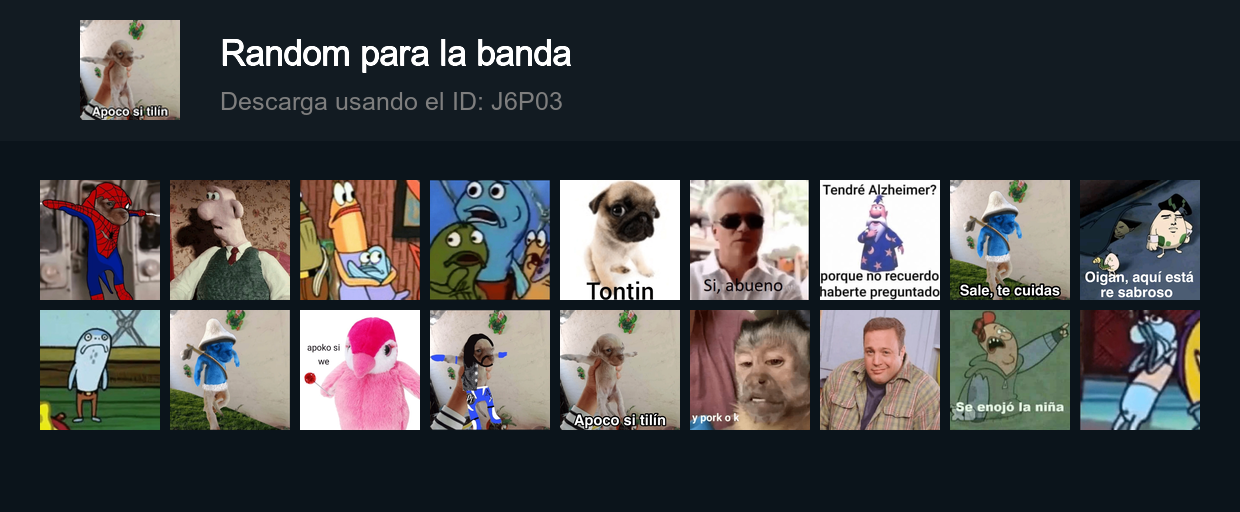
Task: Select the last sticker with blue fish running
Action: click(x=1140, y=370)
